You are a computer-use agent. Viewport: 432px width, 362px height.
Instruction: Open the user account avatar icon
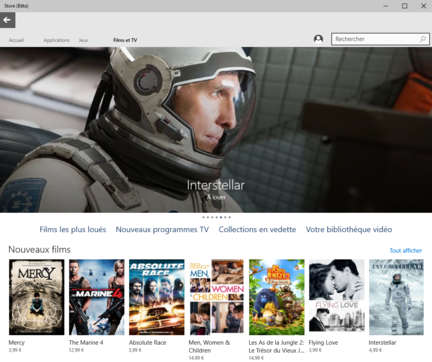pyautogui.click(x=318, y=39)
